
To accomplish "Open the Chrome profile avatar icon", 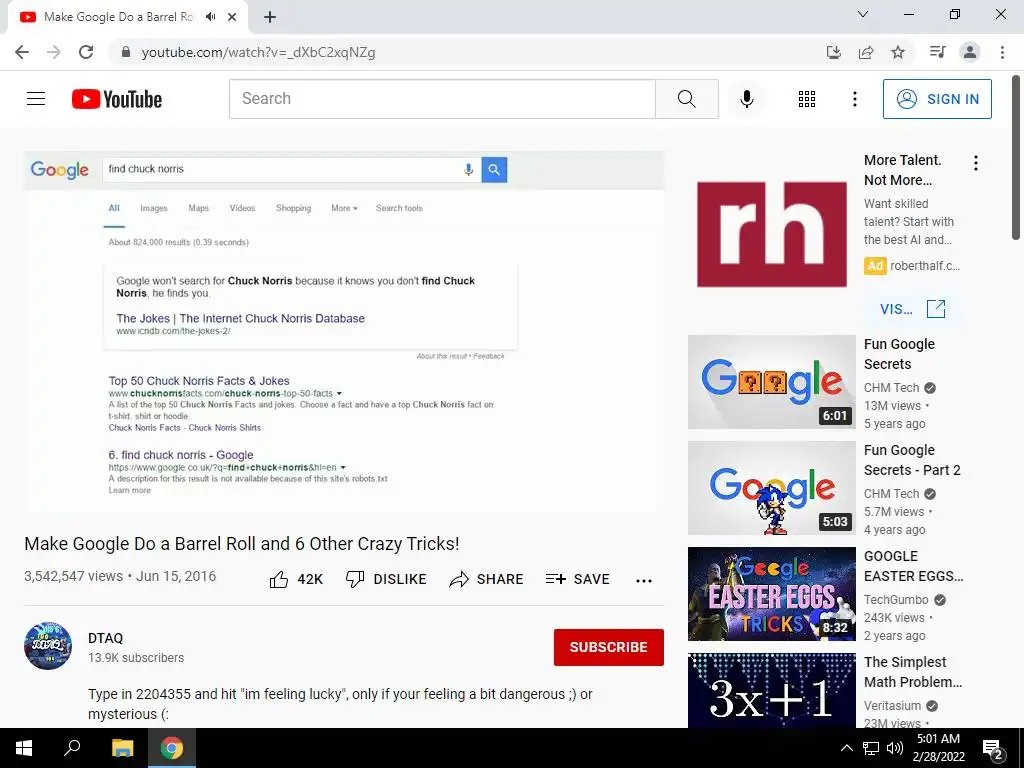I will coord(970,52).
